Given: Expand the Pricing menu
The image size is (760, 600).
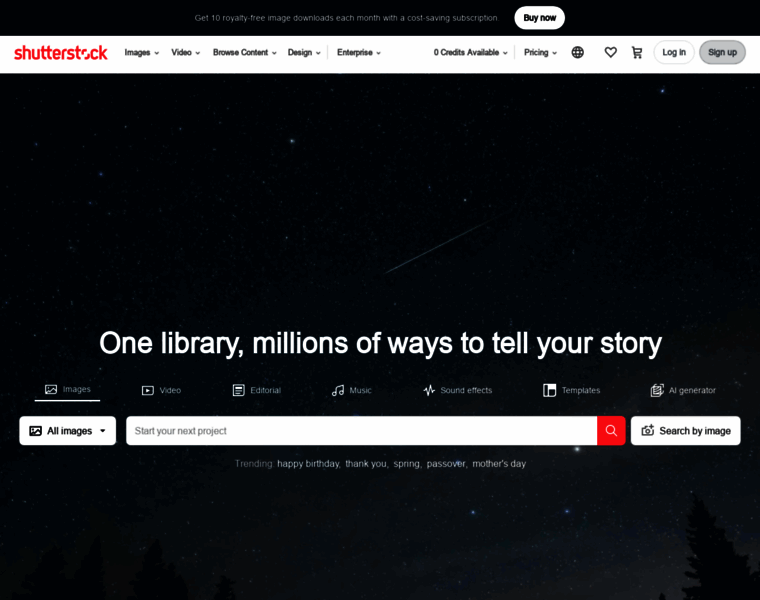Looking at the screenshot, I should [540, 52].
